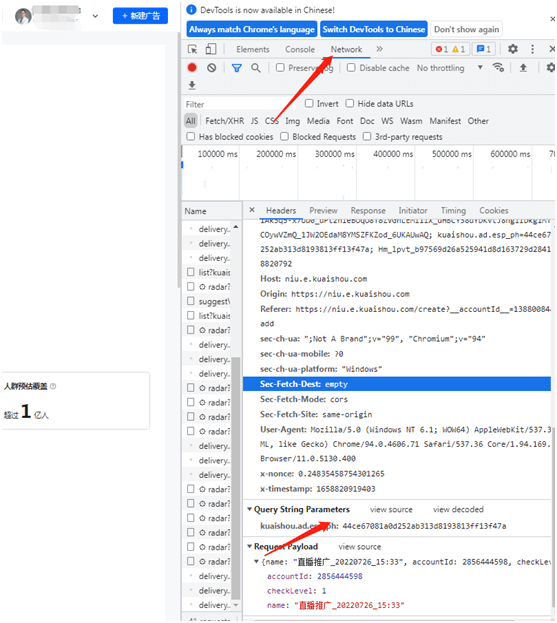Image resolution: width=557 pixels, height=623 pixels.
Task: Filter requests by WS type
Action: (387, 121)
